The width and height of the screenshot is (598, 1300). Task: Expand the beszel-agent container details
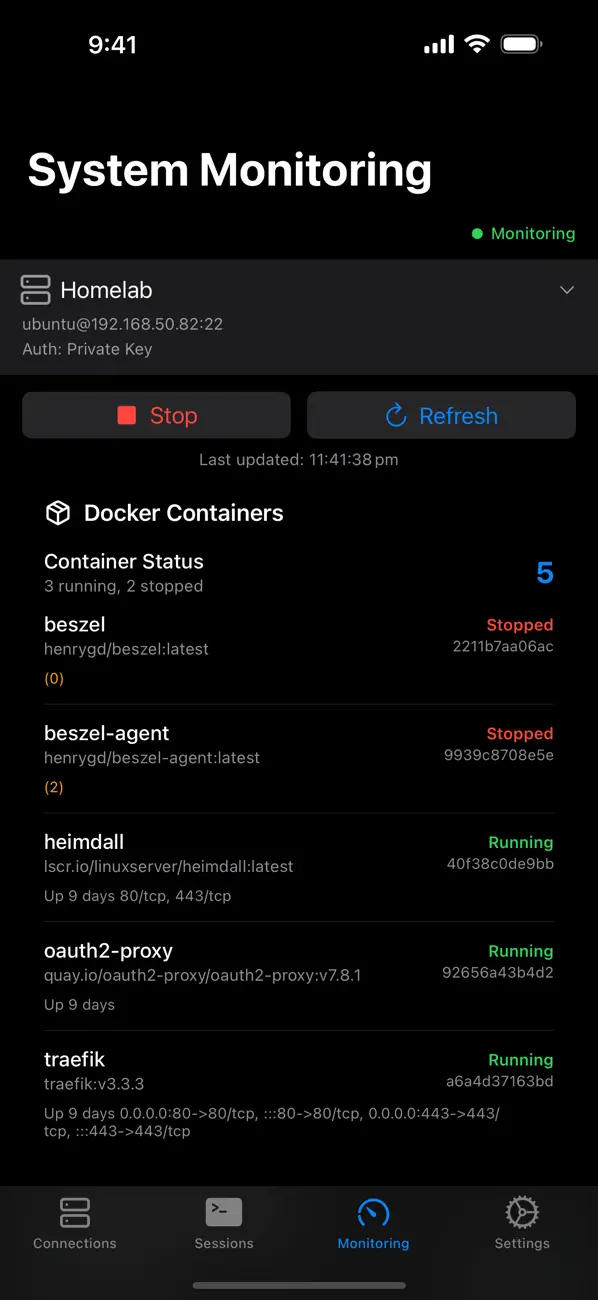coord(299,757)
